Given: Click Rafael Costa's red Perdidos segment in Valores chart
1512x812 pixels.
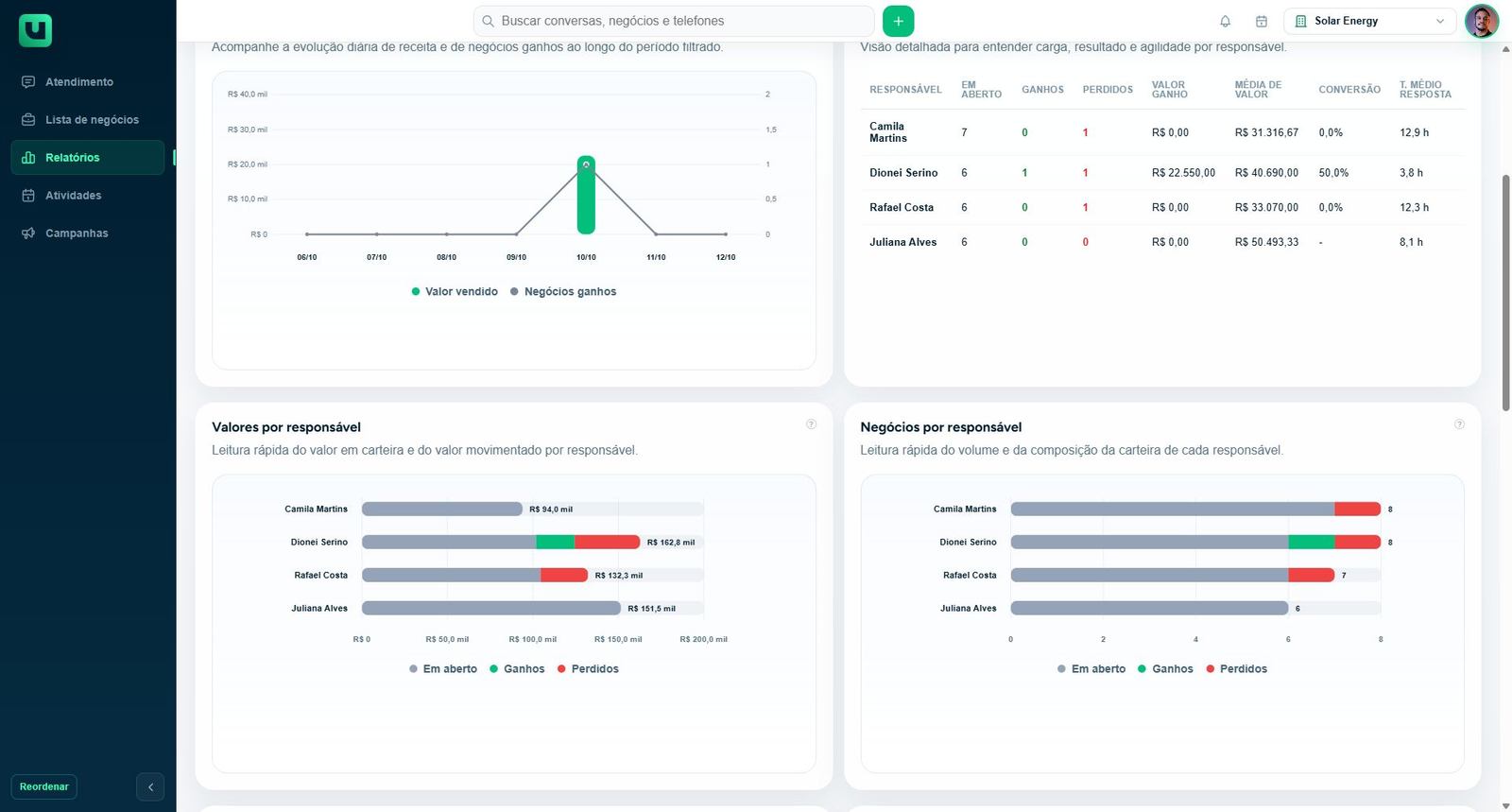Looking at the screenshot, I should point(564,576).
